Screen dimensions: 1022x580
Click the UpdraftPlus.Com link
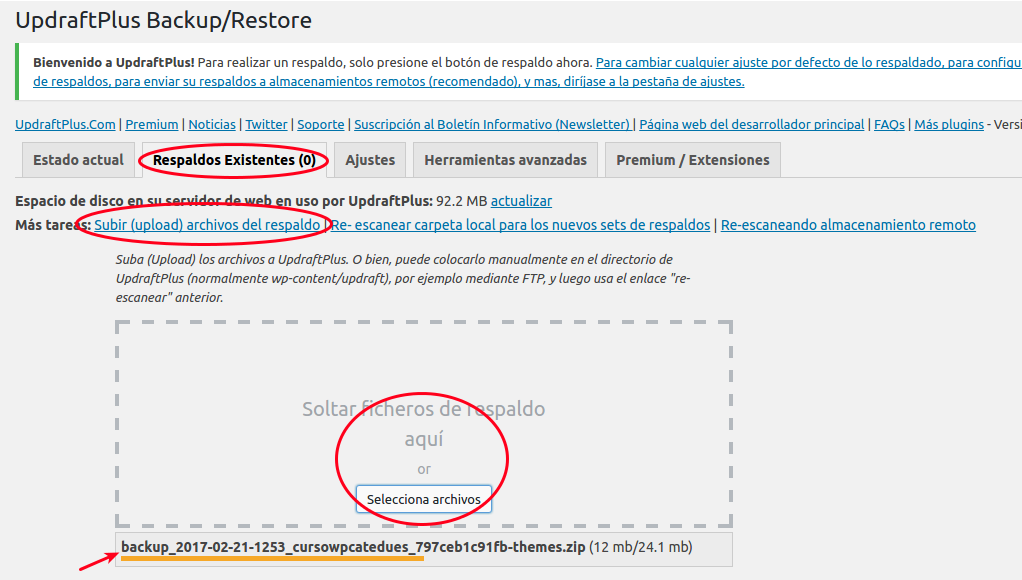click(65, 124)
